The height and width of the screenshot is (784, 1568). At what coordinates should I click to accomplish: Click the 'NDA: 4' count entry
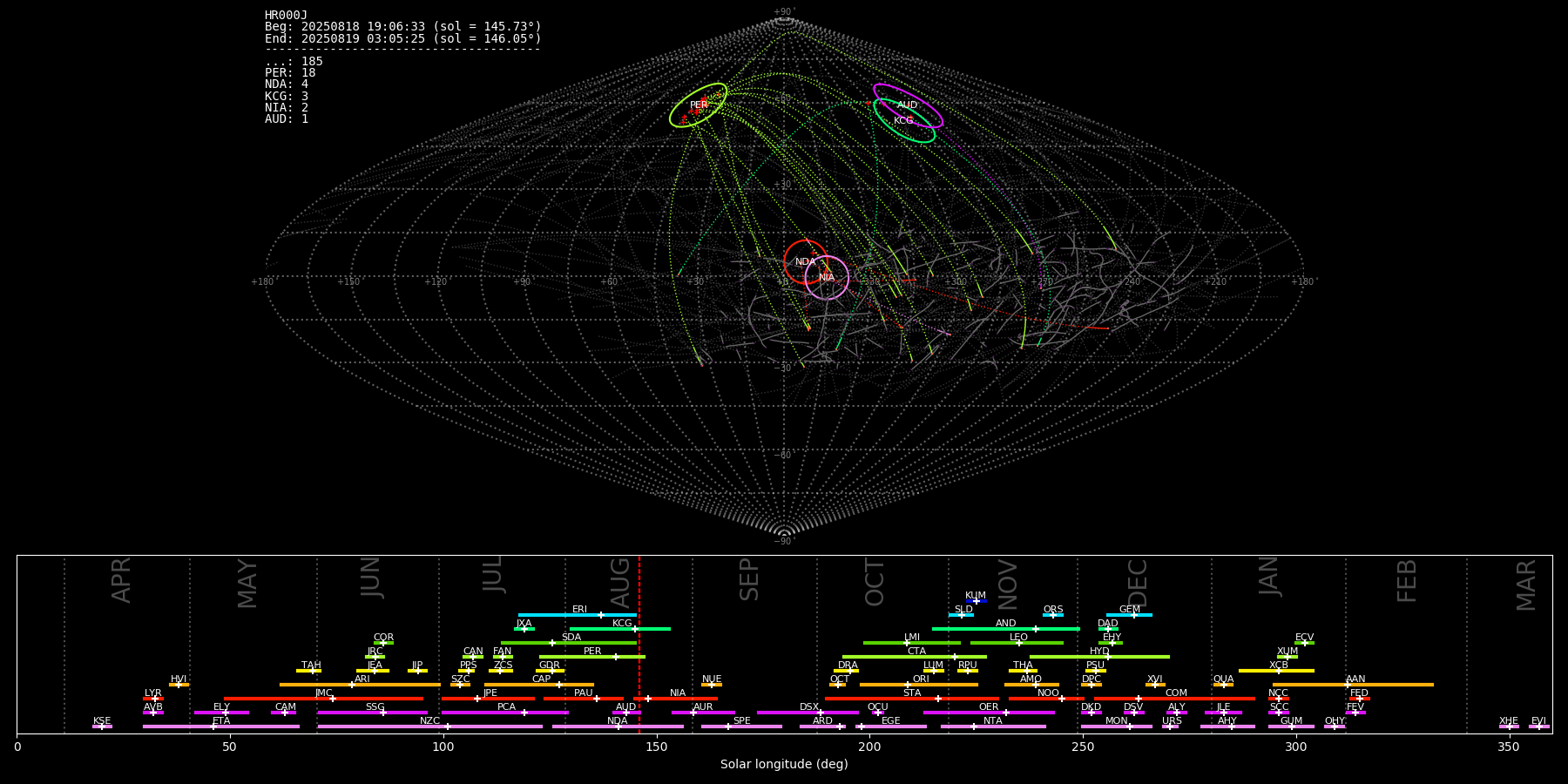click(287, 84)
